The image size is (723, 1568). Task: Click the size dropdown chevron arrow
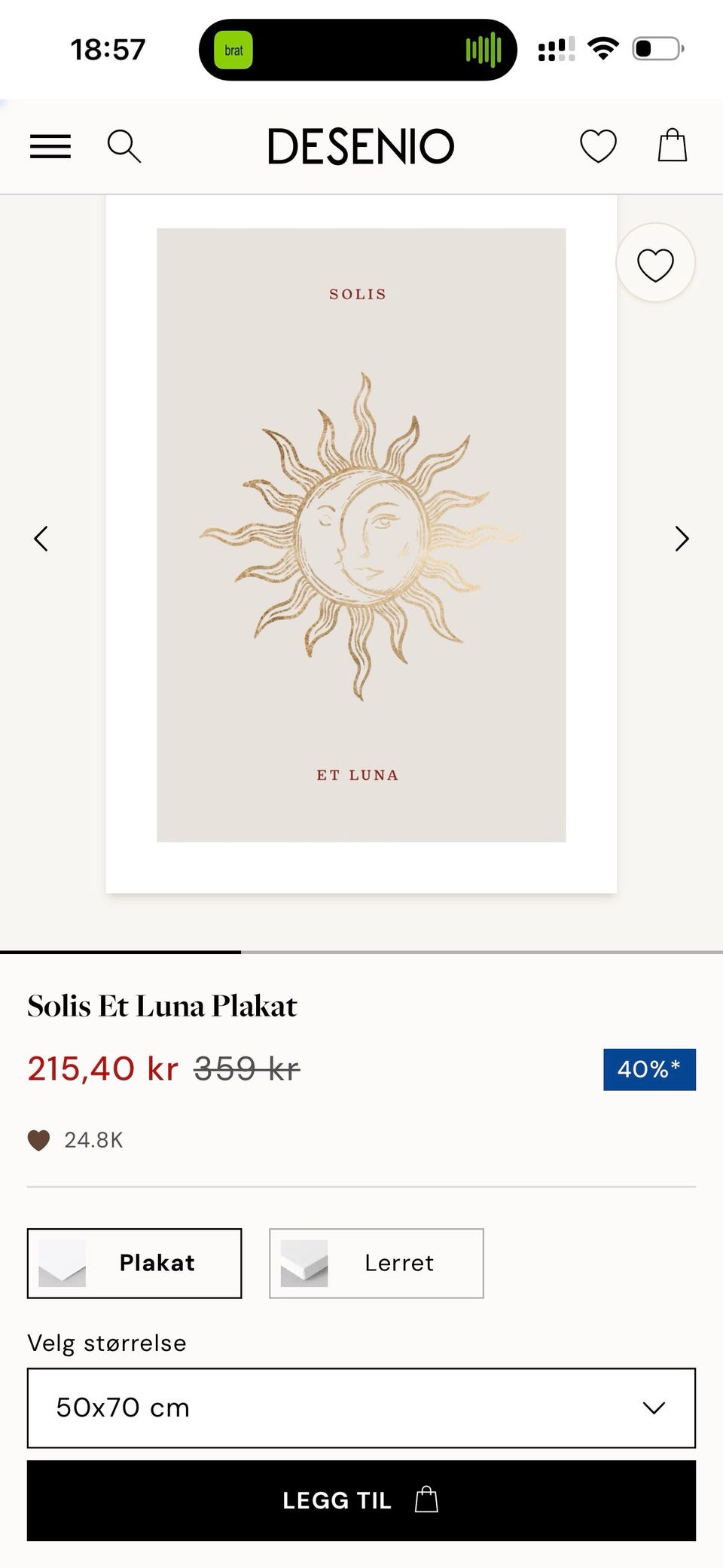point(654,1408)
